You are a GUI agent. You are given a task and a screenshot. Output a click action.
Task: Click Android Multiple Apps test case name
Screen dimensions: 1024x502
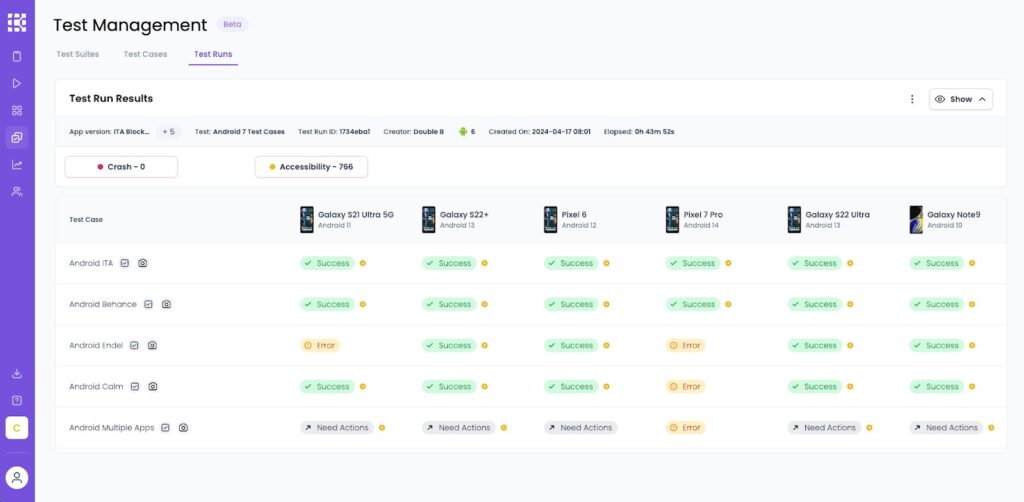[112, 428]
